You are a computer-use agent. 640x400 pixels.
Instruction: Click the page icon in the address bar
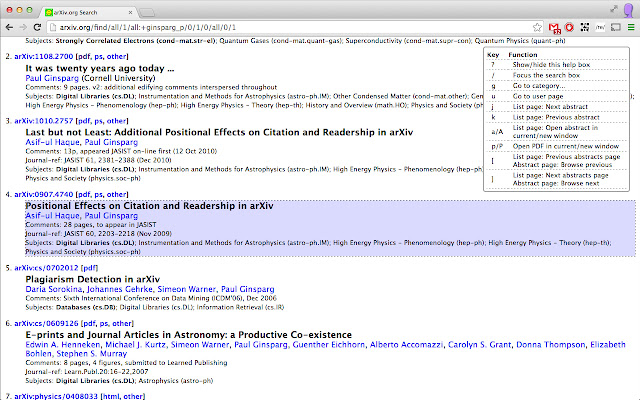pos(52,27)
